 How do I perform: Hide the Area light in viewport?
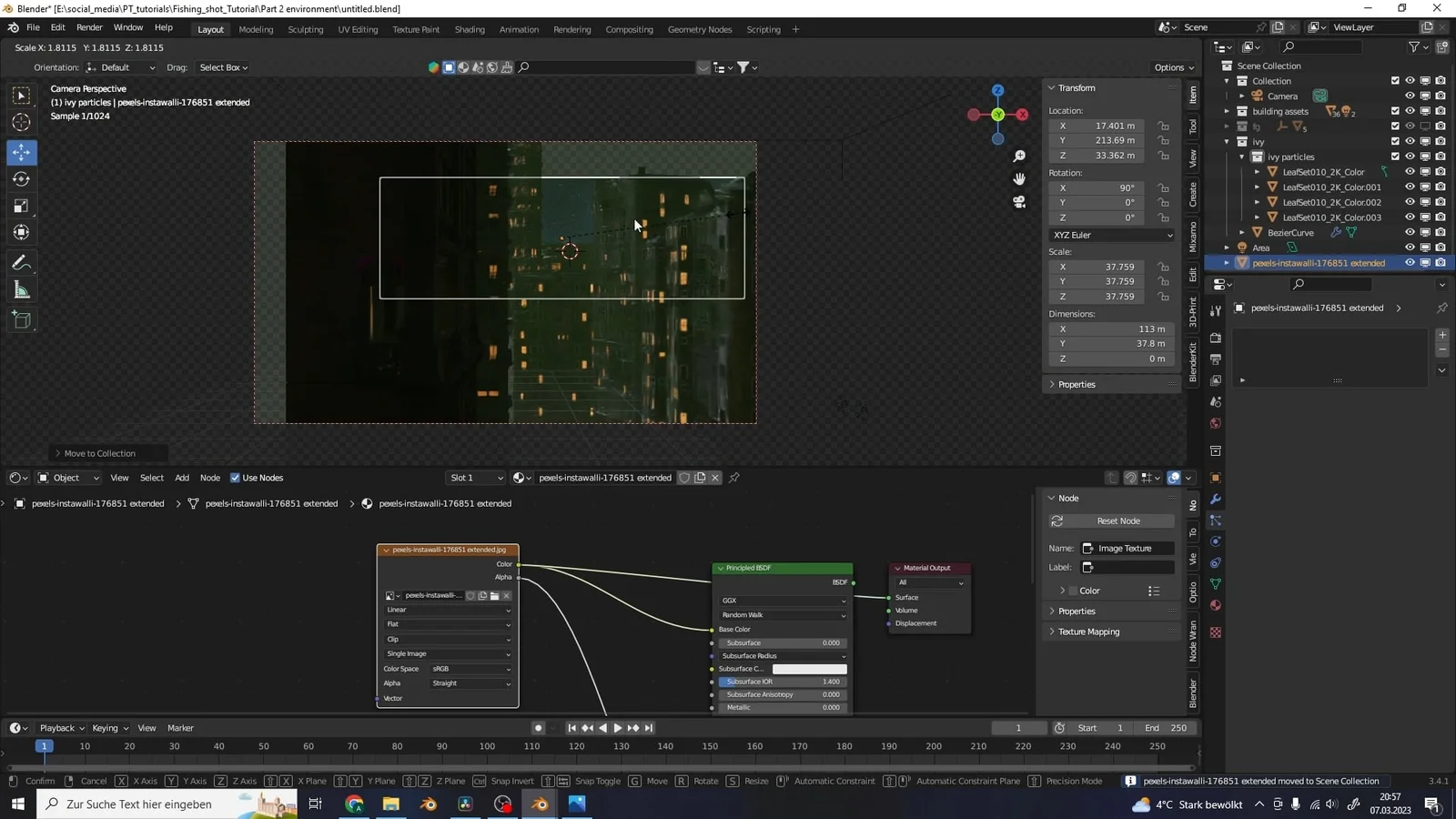tap(1410, 247)
